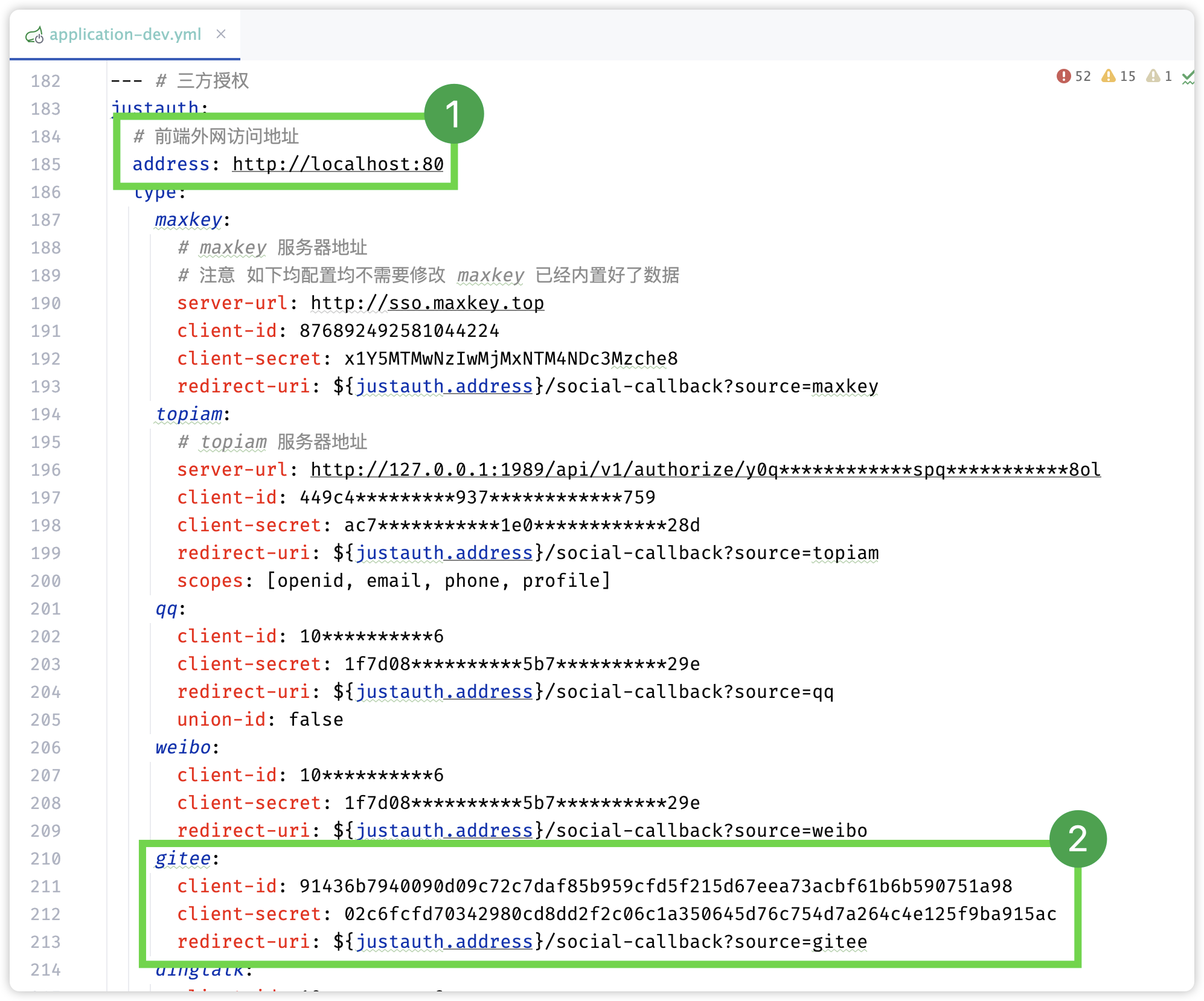Screen dimensions: 1204x1001
Task: Click the weibo client-secret value on line 208
Action: [x=522, y=803]
